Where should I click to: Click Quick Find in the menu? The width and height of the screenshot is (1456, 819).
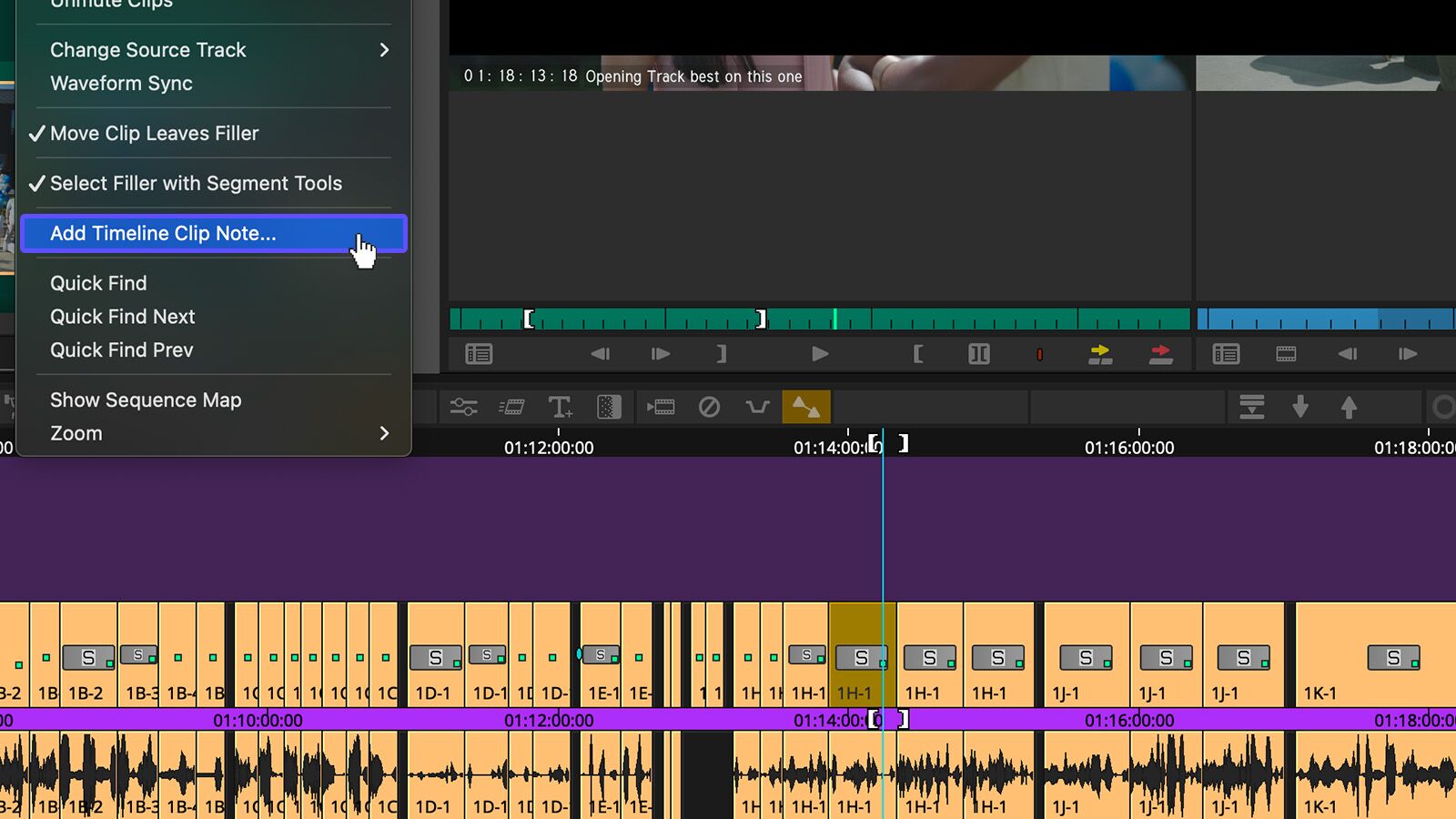pos(98,282)
